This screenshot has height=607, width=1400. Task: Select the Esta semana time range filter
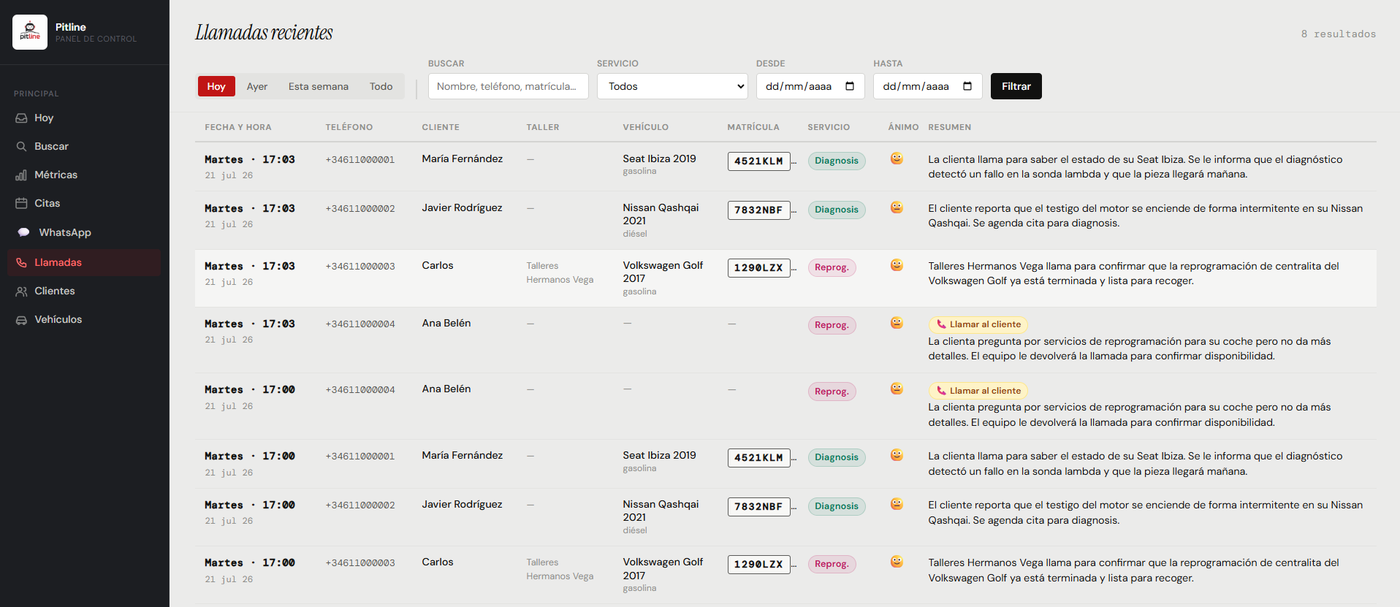point(318,86)
